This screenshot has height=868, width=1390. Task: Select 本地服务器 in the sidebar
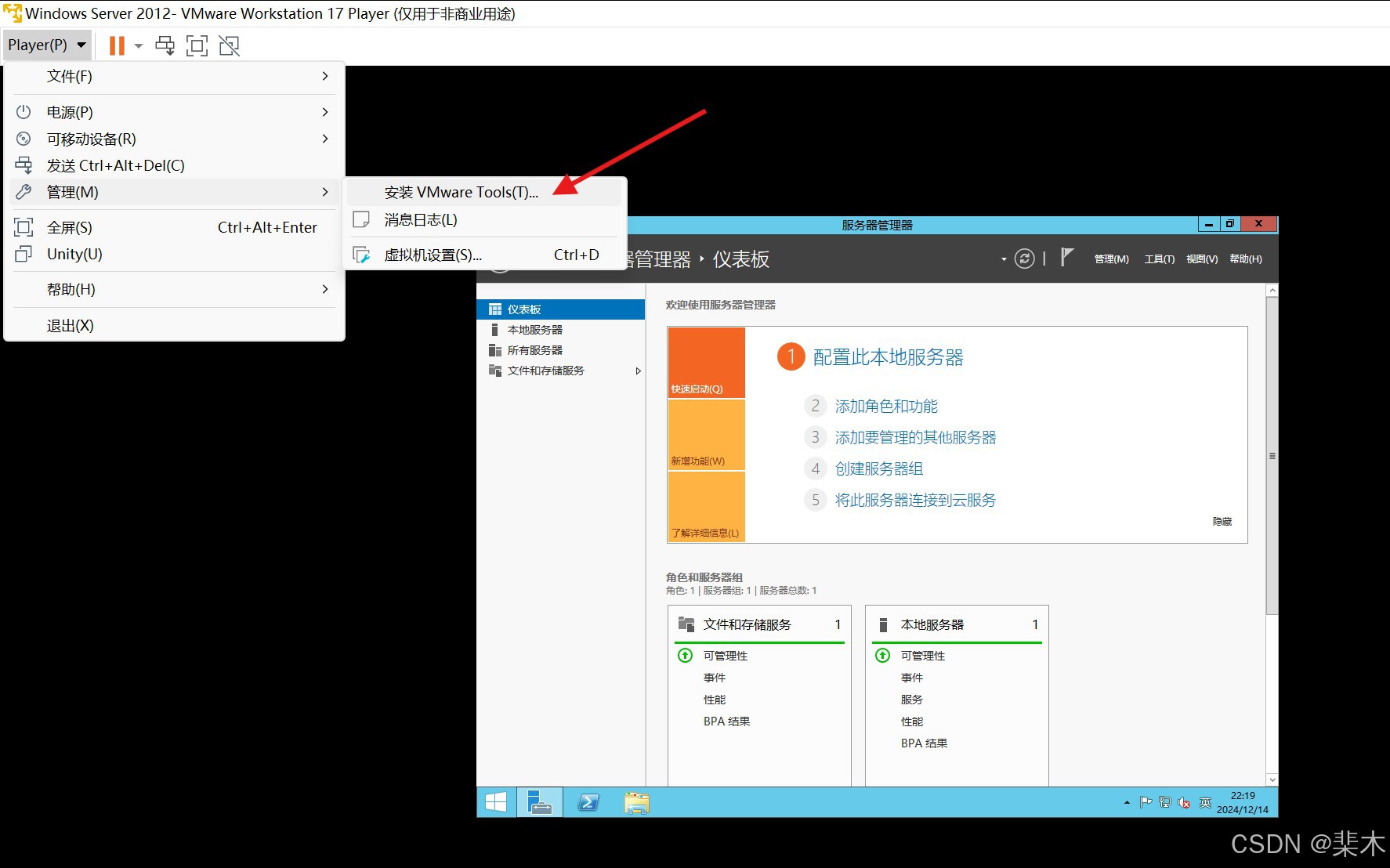pyautogui.click(x=560, y=330)
